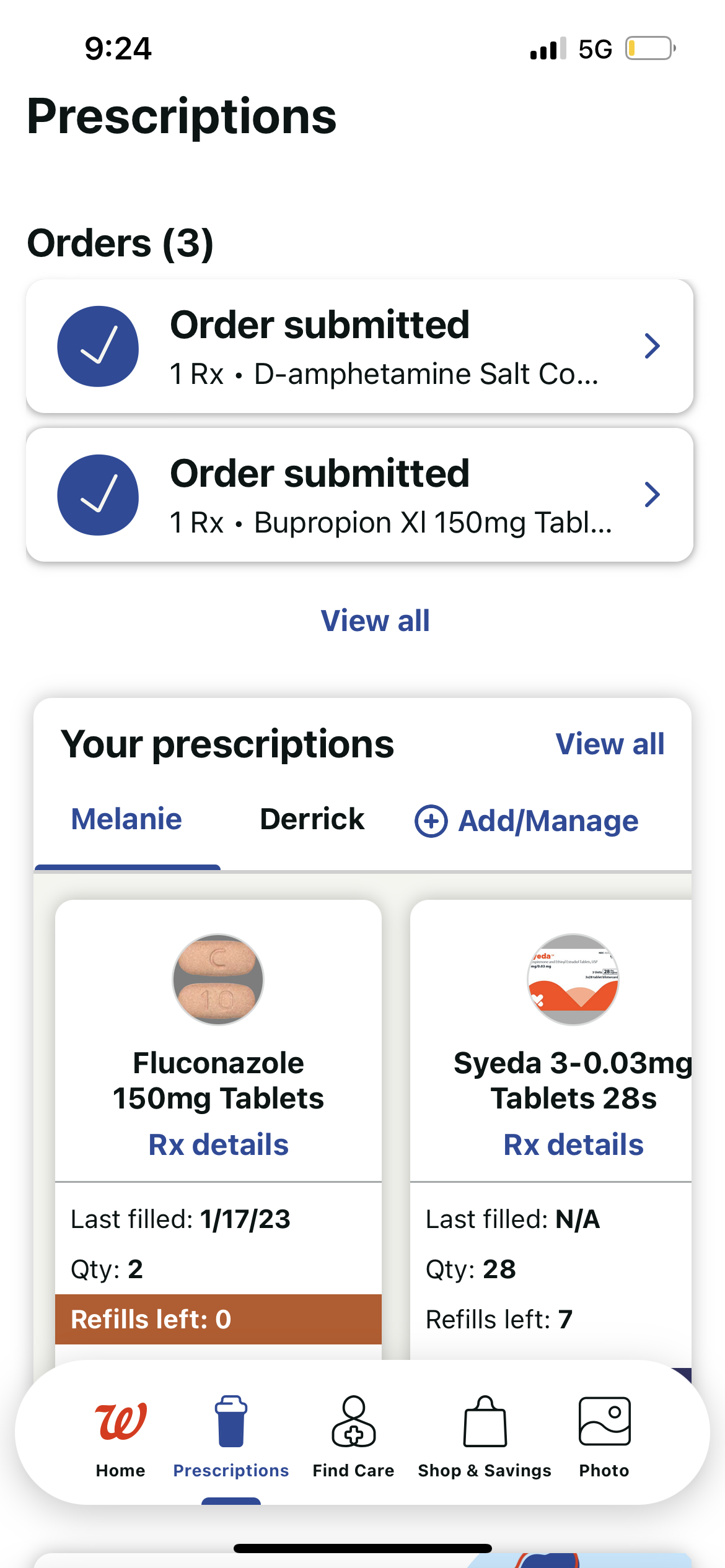725x1568 pixels.
Task: Open Rx details for Fluconazole
Action: pyautogui.click(x=218, y=1144)
